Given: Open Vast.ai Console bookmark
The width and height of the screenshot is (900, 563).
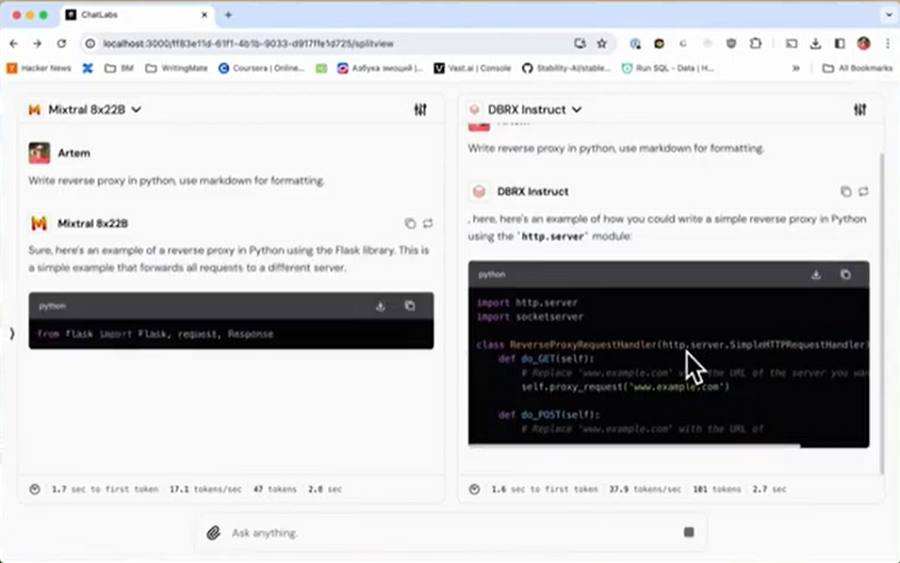Looking at the screenshot, I should pos(472,68).
